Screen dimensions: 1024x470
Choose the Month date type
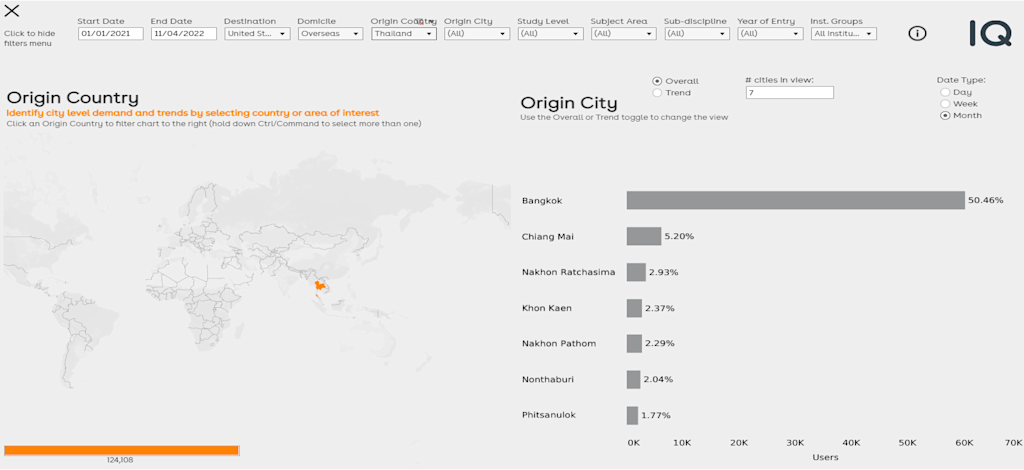click(944, 116)
